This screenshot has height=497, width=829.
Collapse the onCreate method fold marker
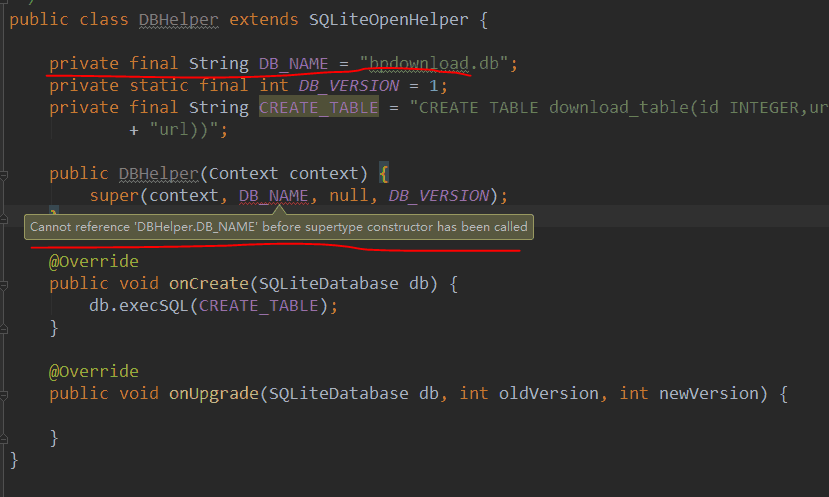(4, 285)
